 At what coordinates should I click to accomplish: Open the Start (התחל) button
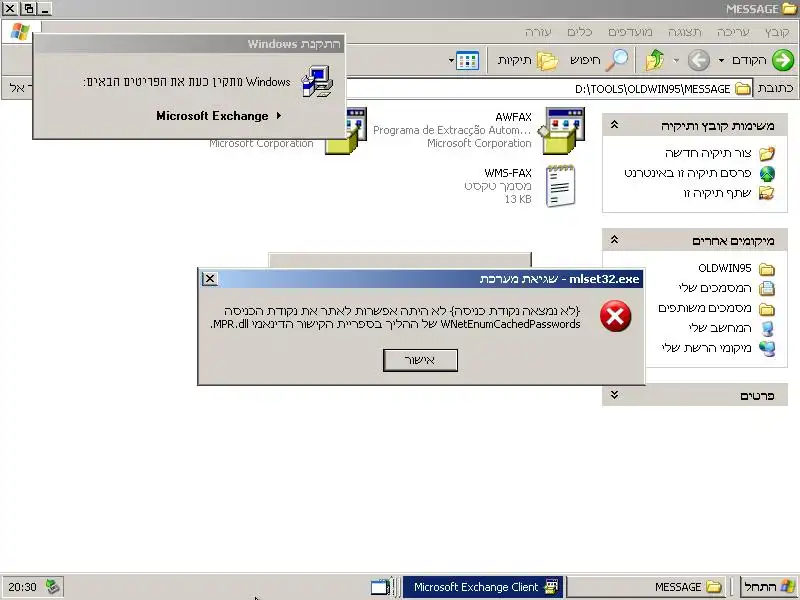pos(769,587)
